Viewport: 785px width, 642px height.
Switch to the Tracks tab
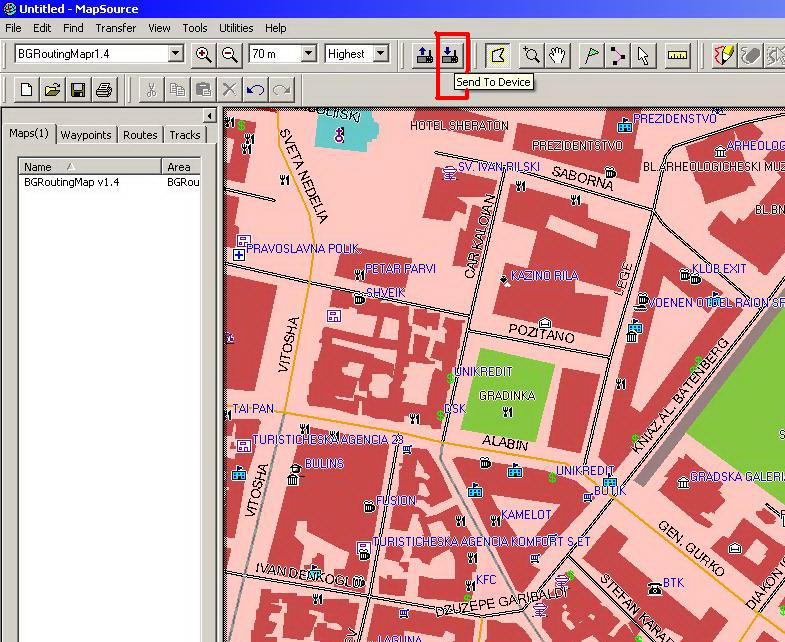(185, 135)
